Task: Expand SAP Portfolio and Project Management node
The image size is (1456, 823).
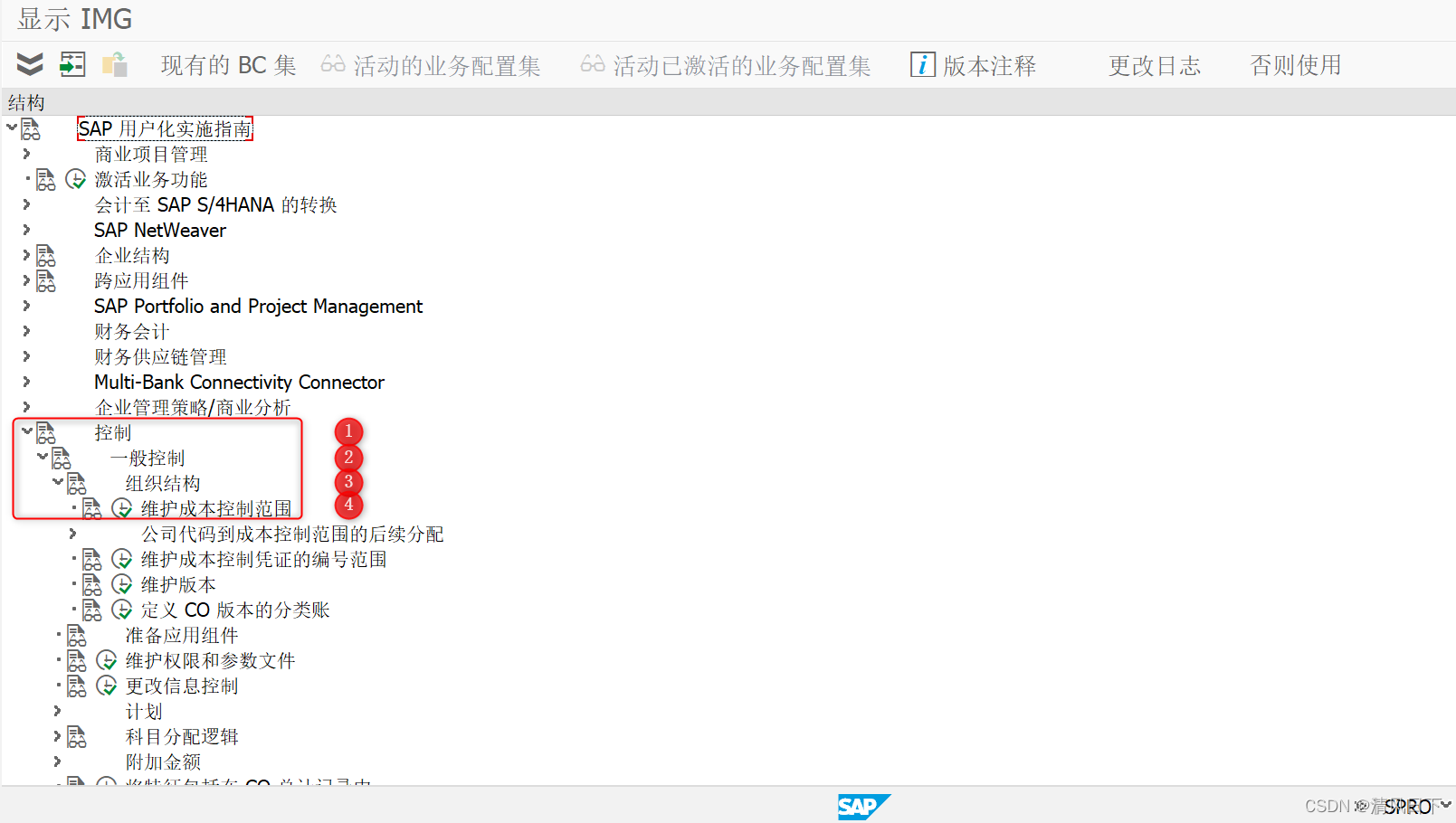Action: click(26, 306)
